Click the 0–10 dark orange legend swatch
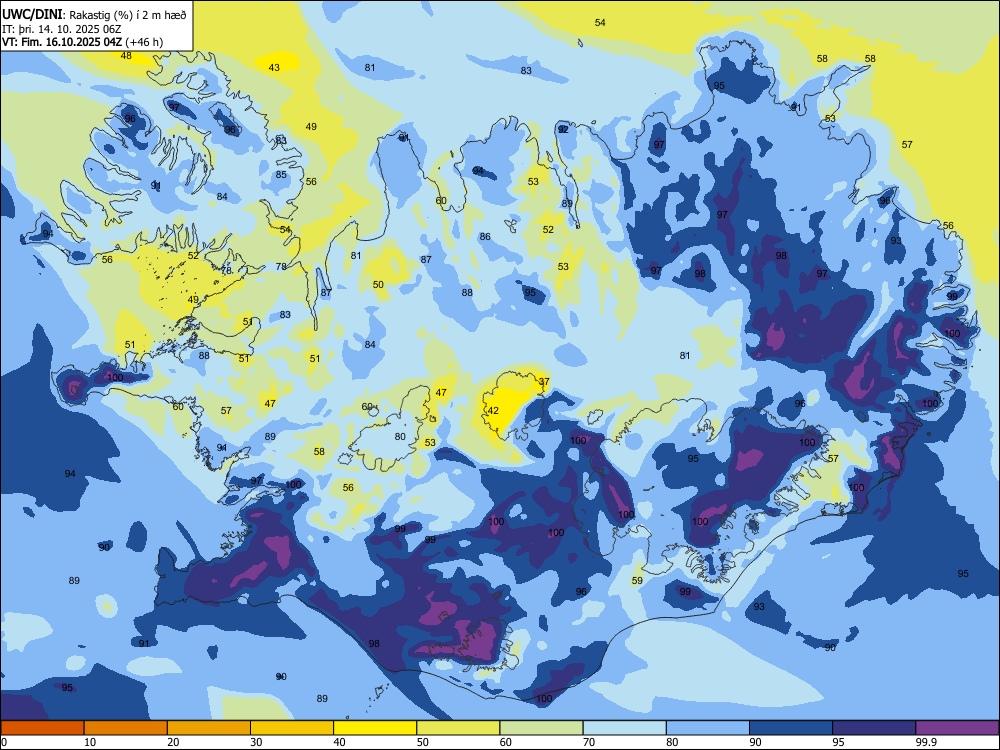1000x750 pixels. [x=42, y=728]
